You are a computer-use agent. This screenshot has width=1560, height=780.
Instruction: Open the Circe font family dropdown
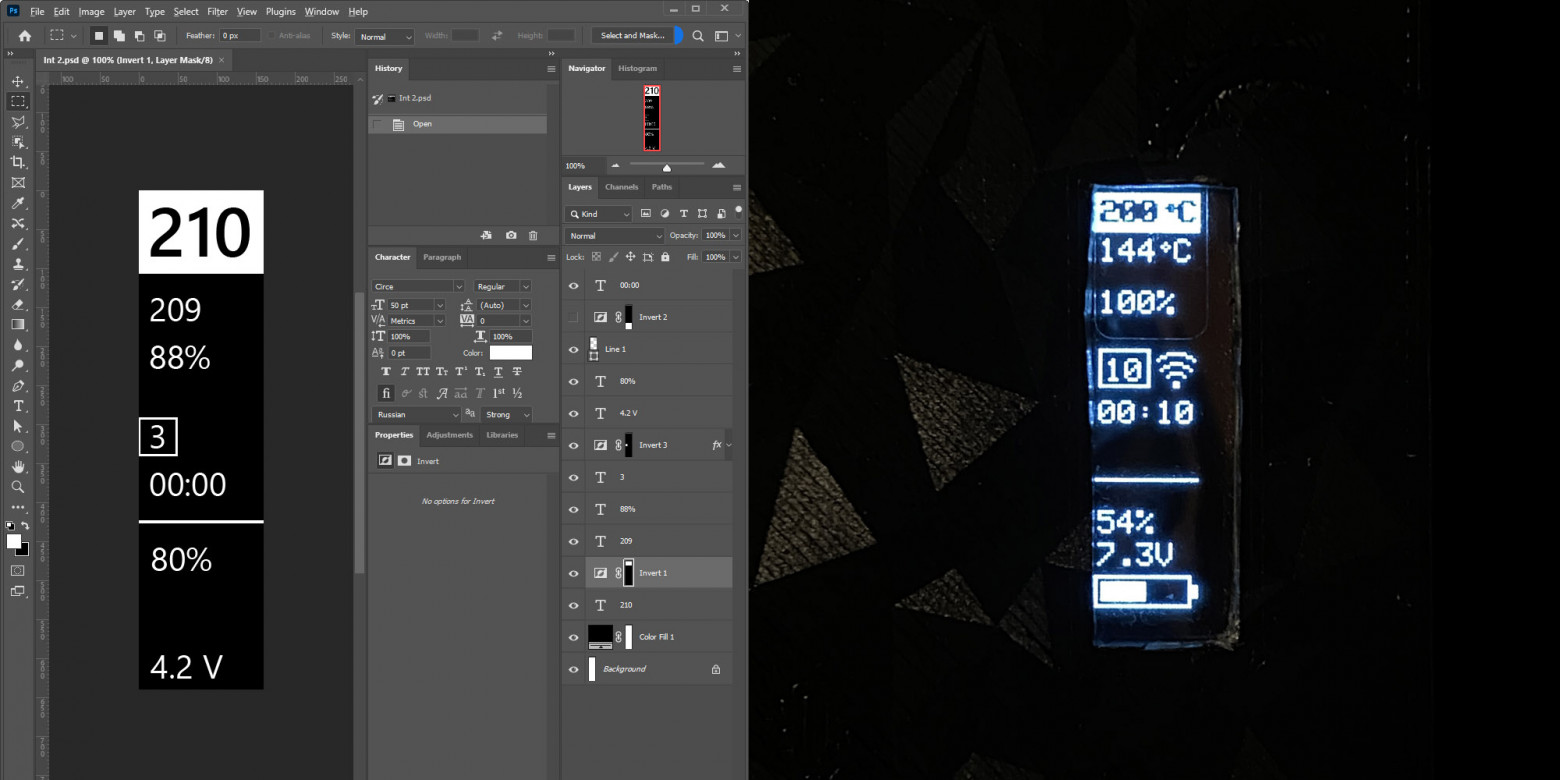pos(417,287)
